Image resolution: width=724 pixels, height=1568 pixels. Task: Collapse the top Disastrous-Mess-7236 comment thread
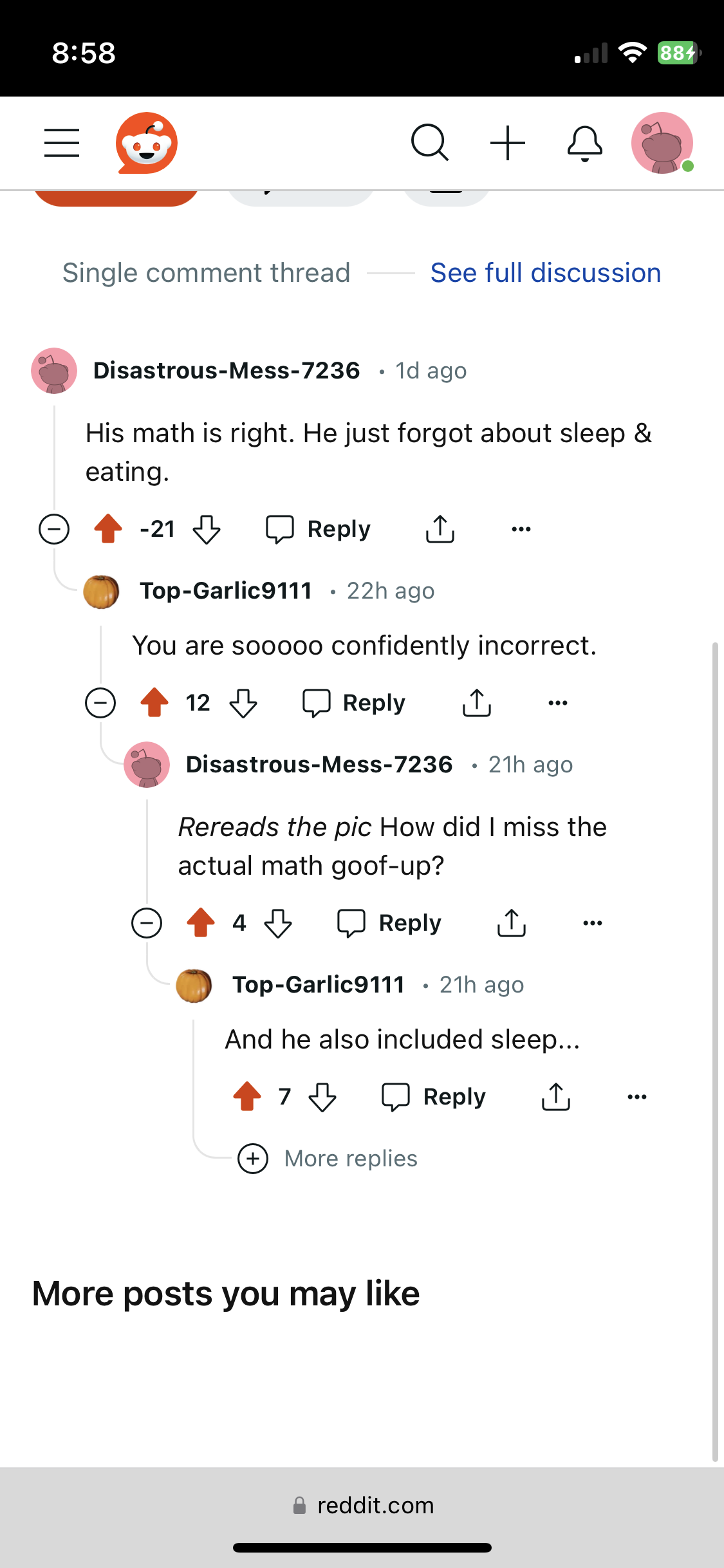pyautogui.click(x=54, y=529)
